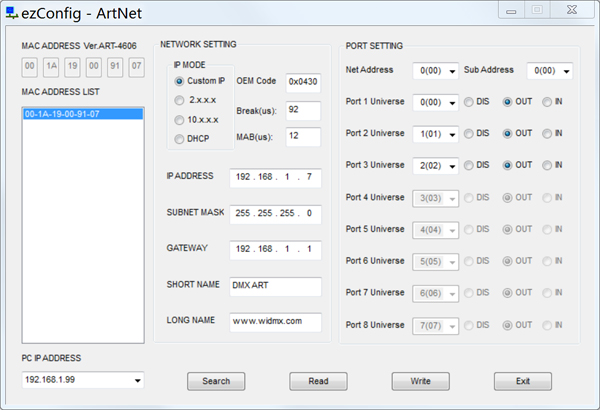
Task: Click the ezConfig app icon in title bar
Action: (11, 13)
